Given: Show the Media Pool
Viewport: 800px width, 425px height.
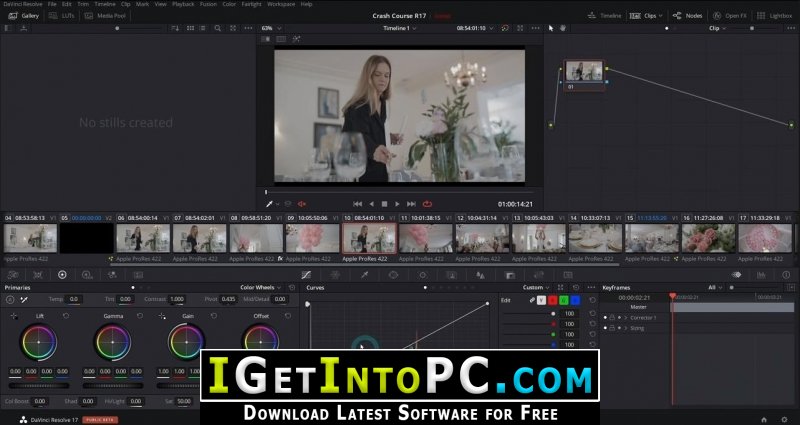Looking at the screenshot, I should 105,16.
